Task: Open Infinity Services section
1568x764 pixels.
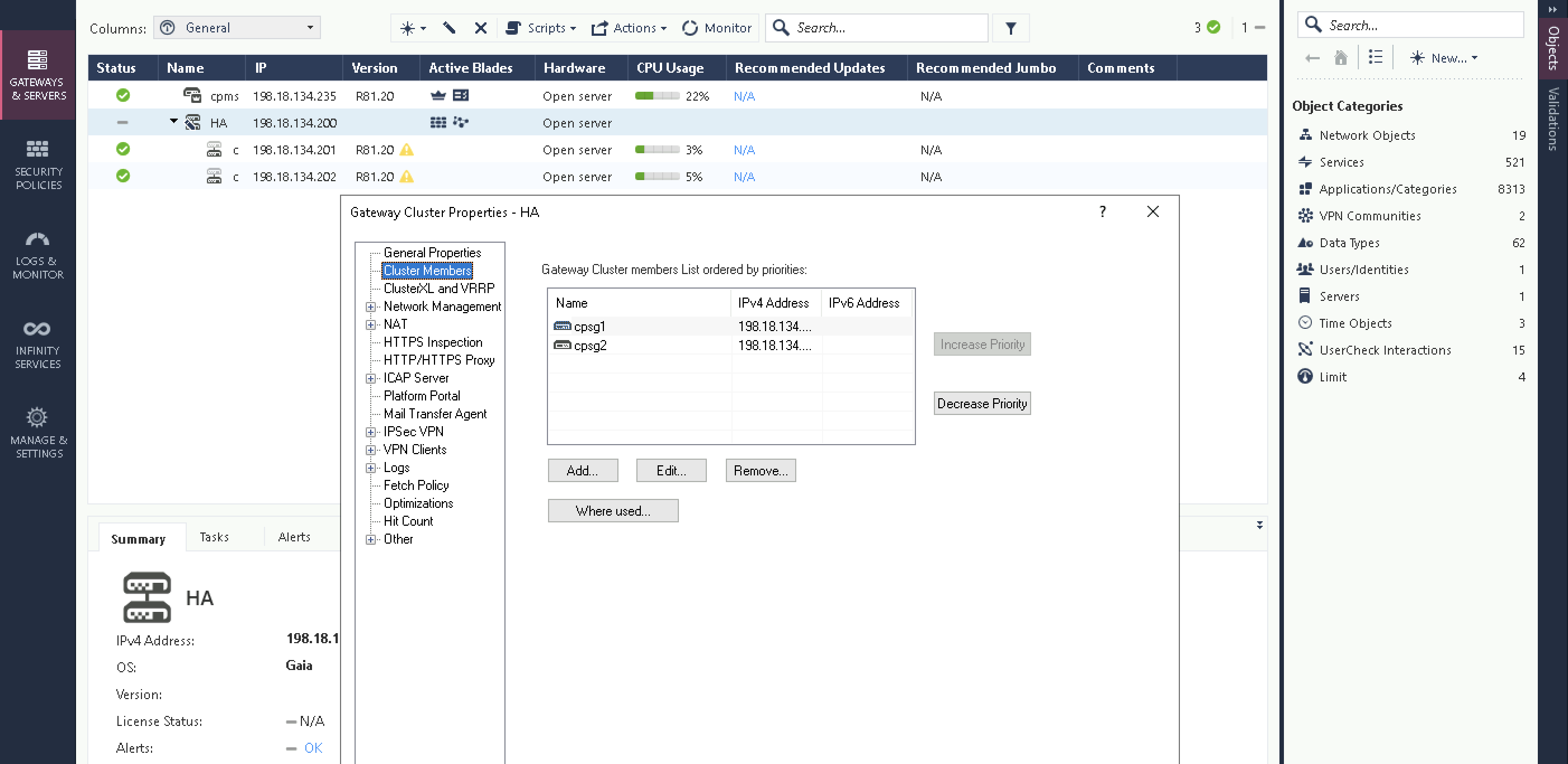Action: (37, 345)
